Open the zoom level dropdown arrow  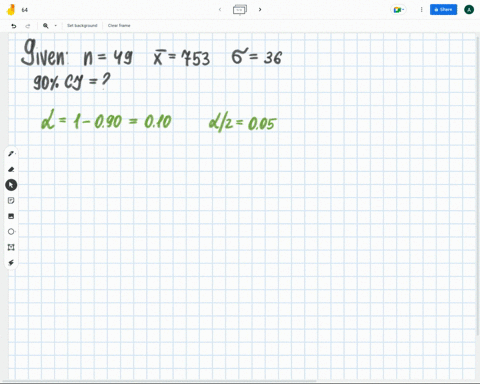pyautogui.click(x=56, y=26)
